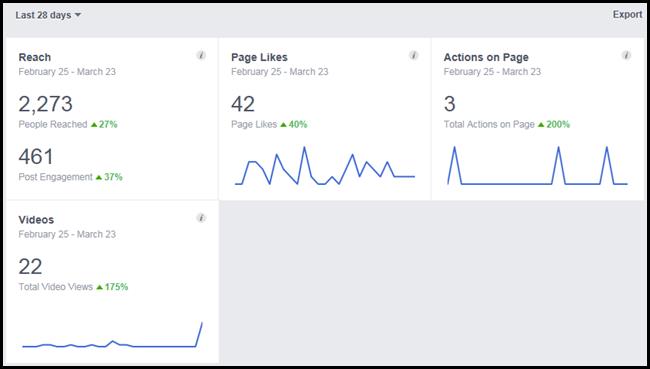Click the dropdown arrow beside Last 28 days
650x369 pixels.
(x=78, y=15)
